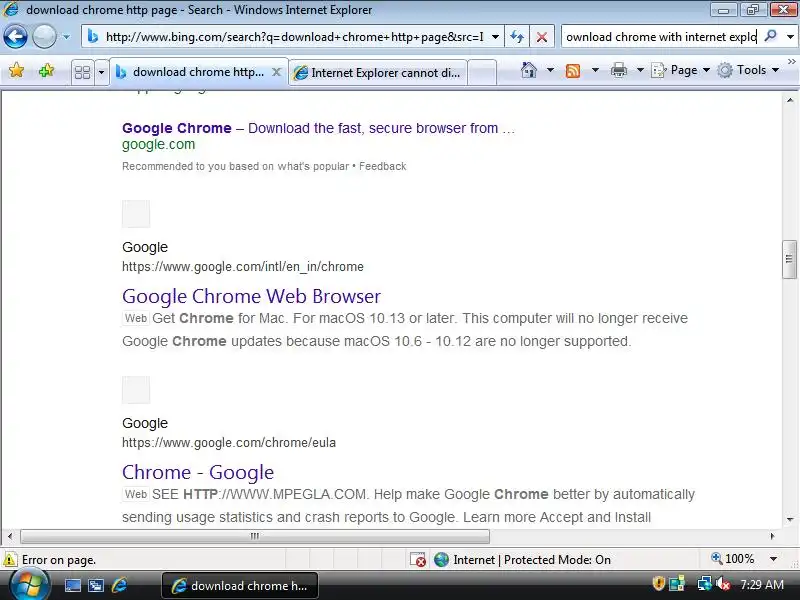Image resolution: width=800 pixels, height=600 pixels.
Task: Click the security shield tray icon
Action: [x=659, y=583]
